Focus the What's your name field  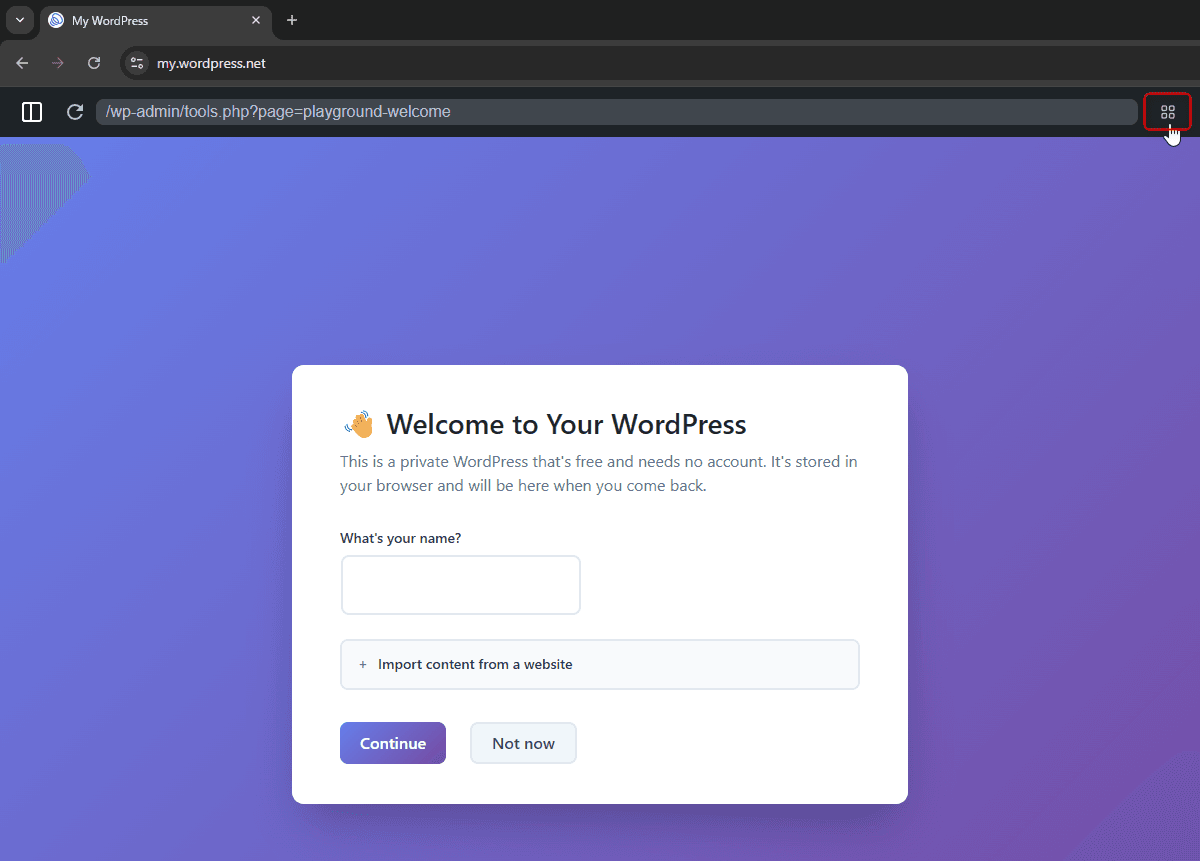coord(460,585)
